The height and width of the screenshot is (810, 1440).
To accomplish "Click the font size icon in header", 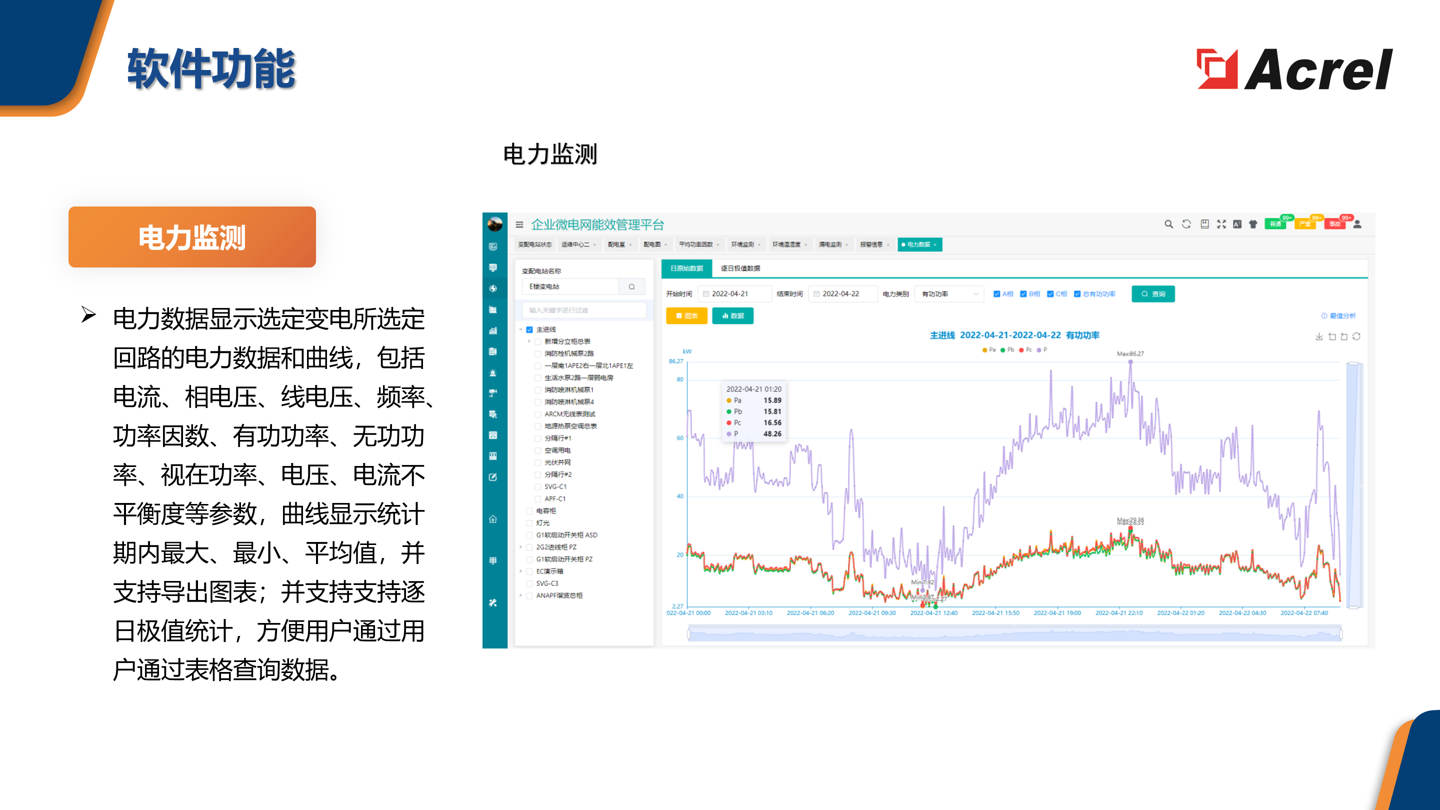I will pos(1237,224).
